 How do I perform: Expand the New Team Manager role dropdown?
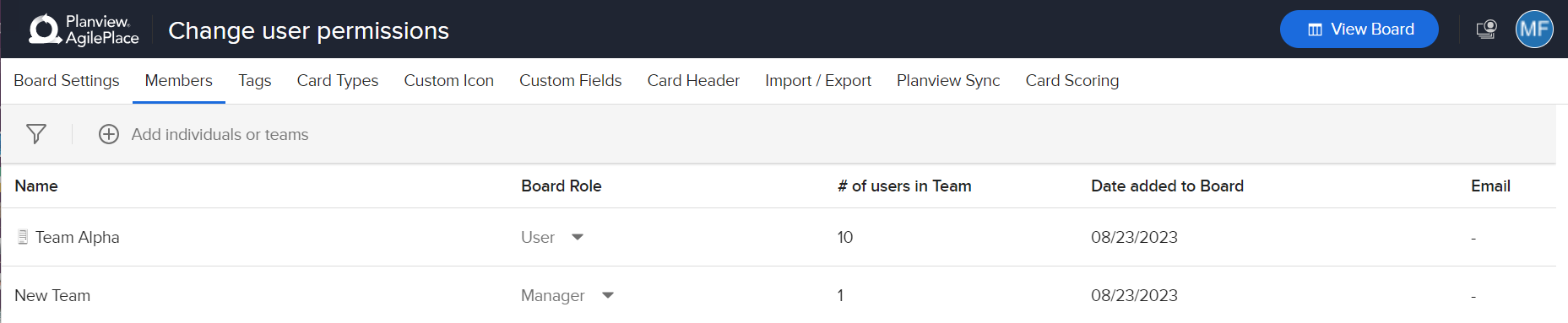(x=608, y=295)
